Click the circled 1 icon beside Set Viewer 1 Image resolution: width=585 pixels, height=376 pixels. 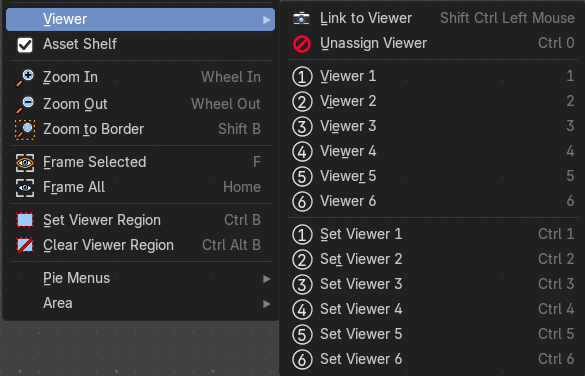pos(302,235)
